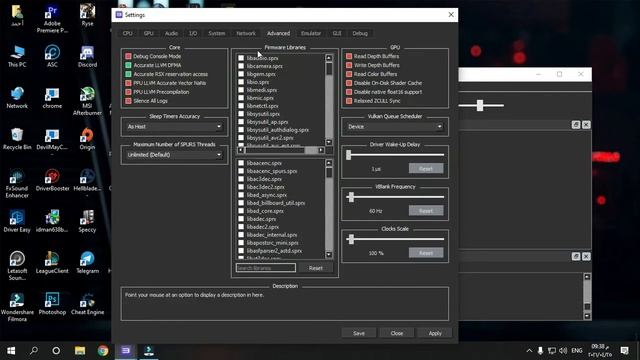Image resolution: width=640 pixels, height=360 pixels.
Task: Open Adobe Premiere Pro desktop shortcut
Action: coord(52,18)
